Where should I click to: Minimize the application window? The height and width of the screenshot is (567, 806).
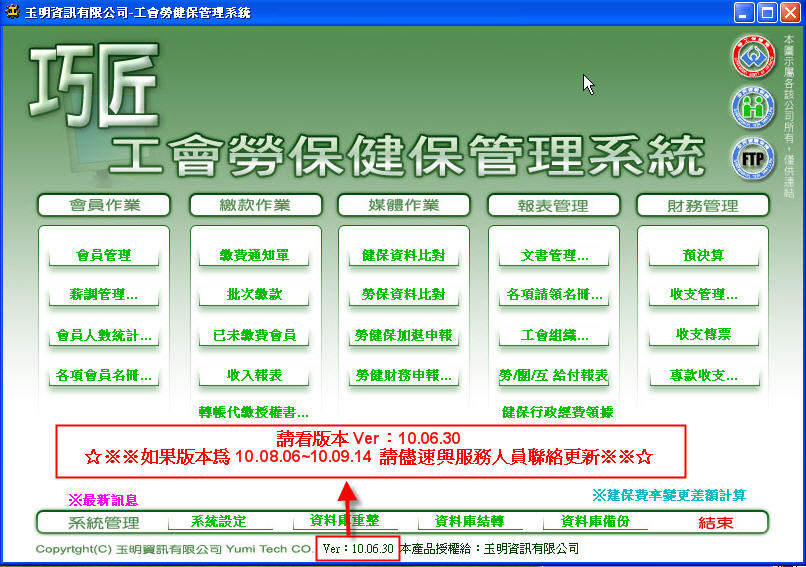coord(744,12)
